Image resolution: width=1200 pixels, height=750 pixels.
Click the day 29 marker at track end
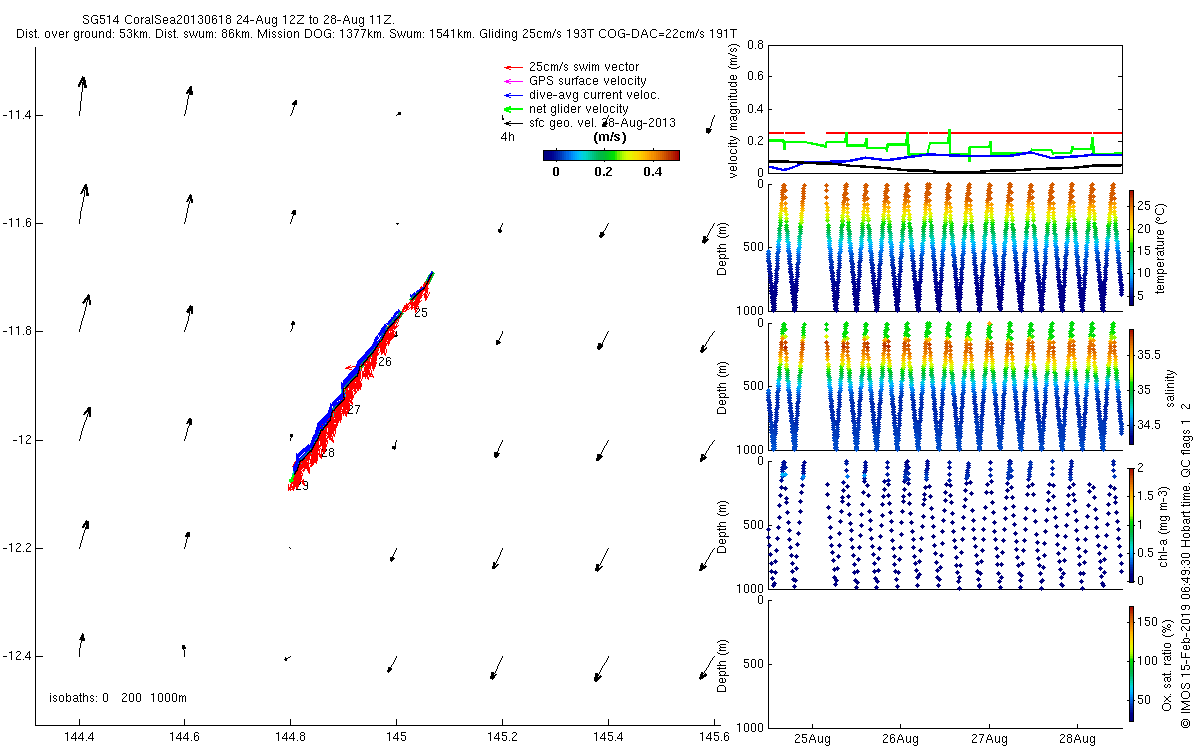click(x=301, y=486)
